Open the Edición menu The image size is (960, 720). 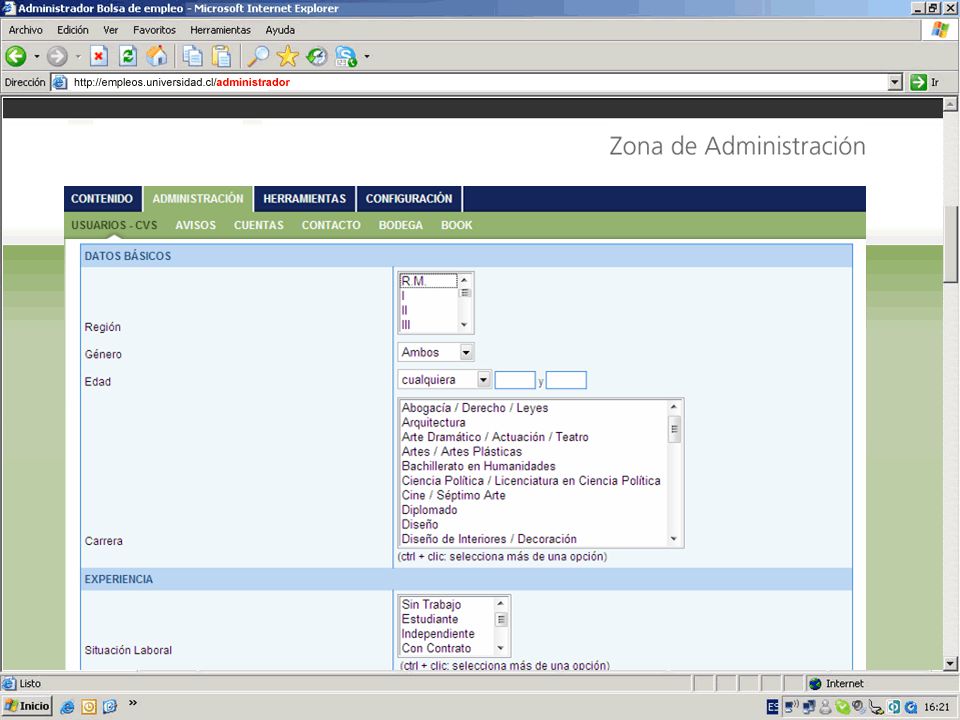pos(73,30)
